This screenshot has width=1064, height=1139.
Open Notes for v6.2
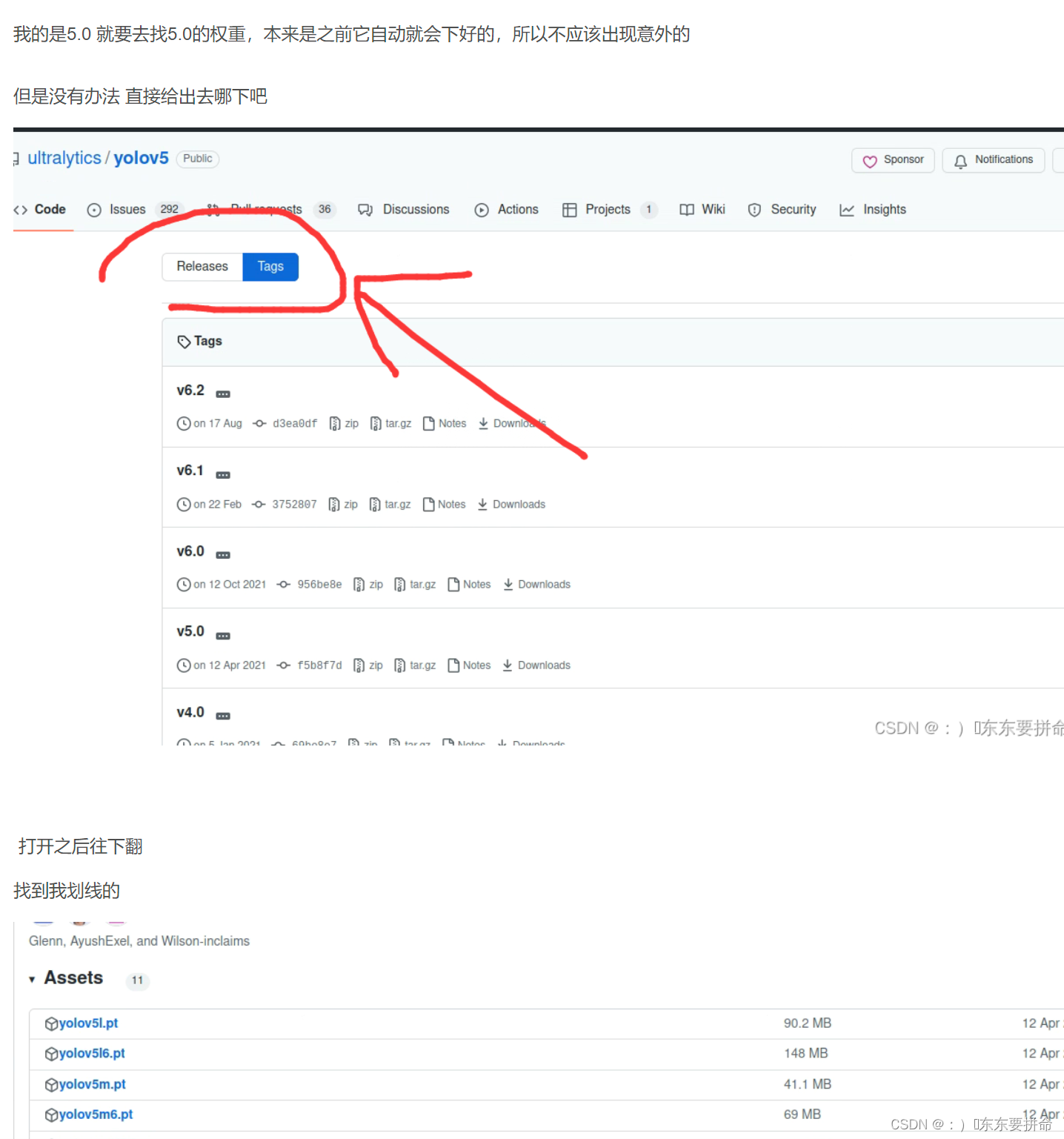[x=445, y=424]
